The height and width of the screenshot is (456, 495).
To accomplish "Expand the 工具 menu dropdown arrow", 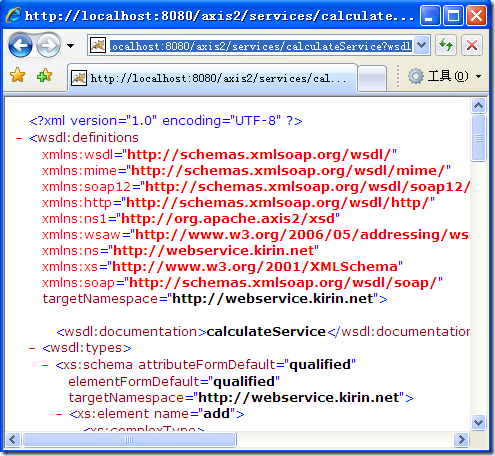I will (479, 77).
